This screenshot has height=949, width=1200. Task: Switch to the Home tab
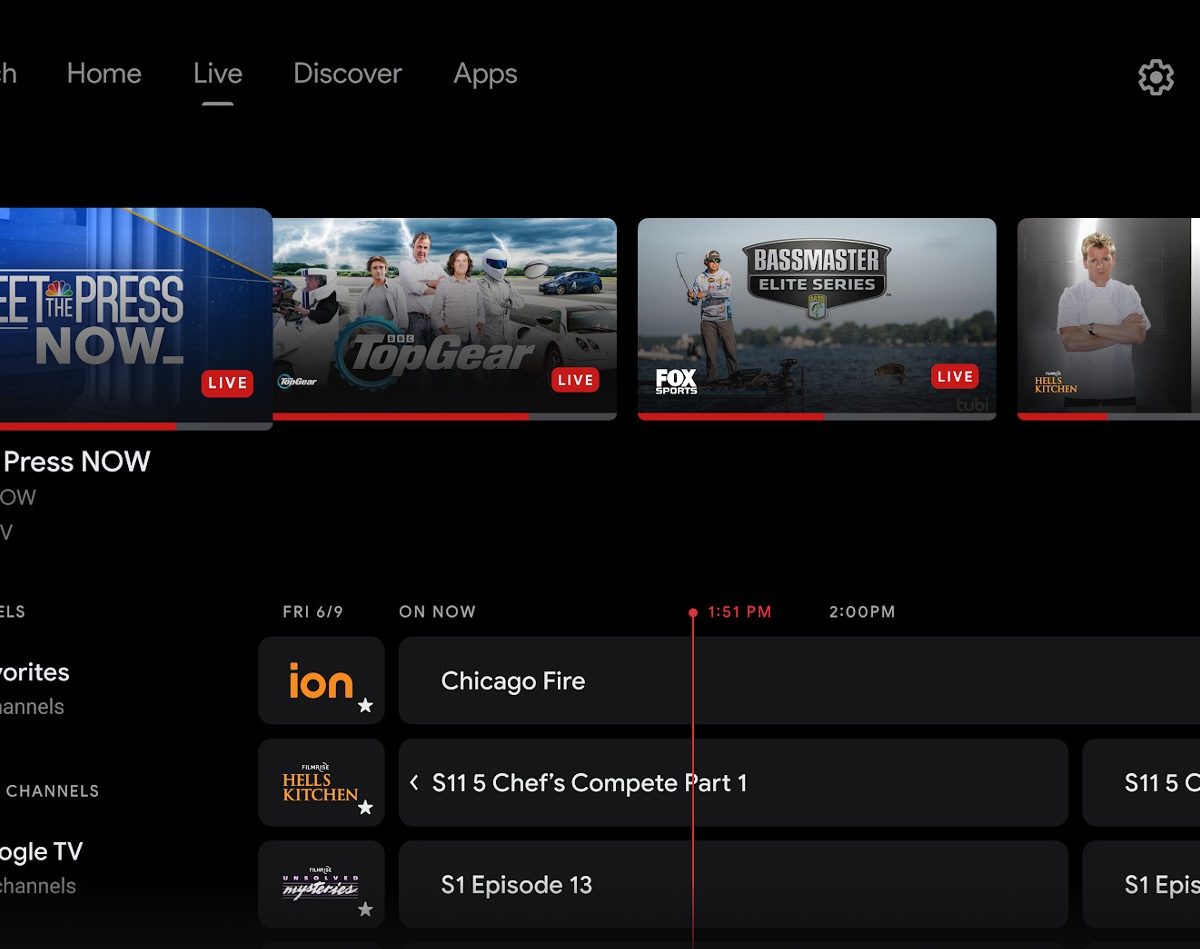click(x=104, y=74)
